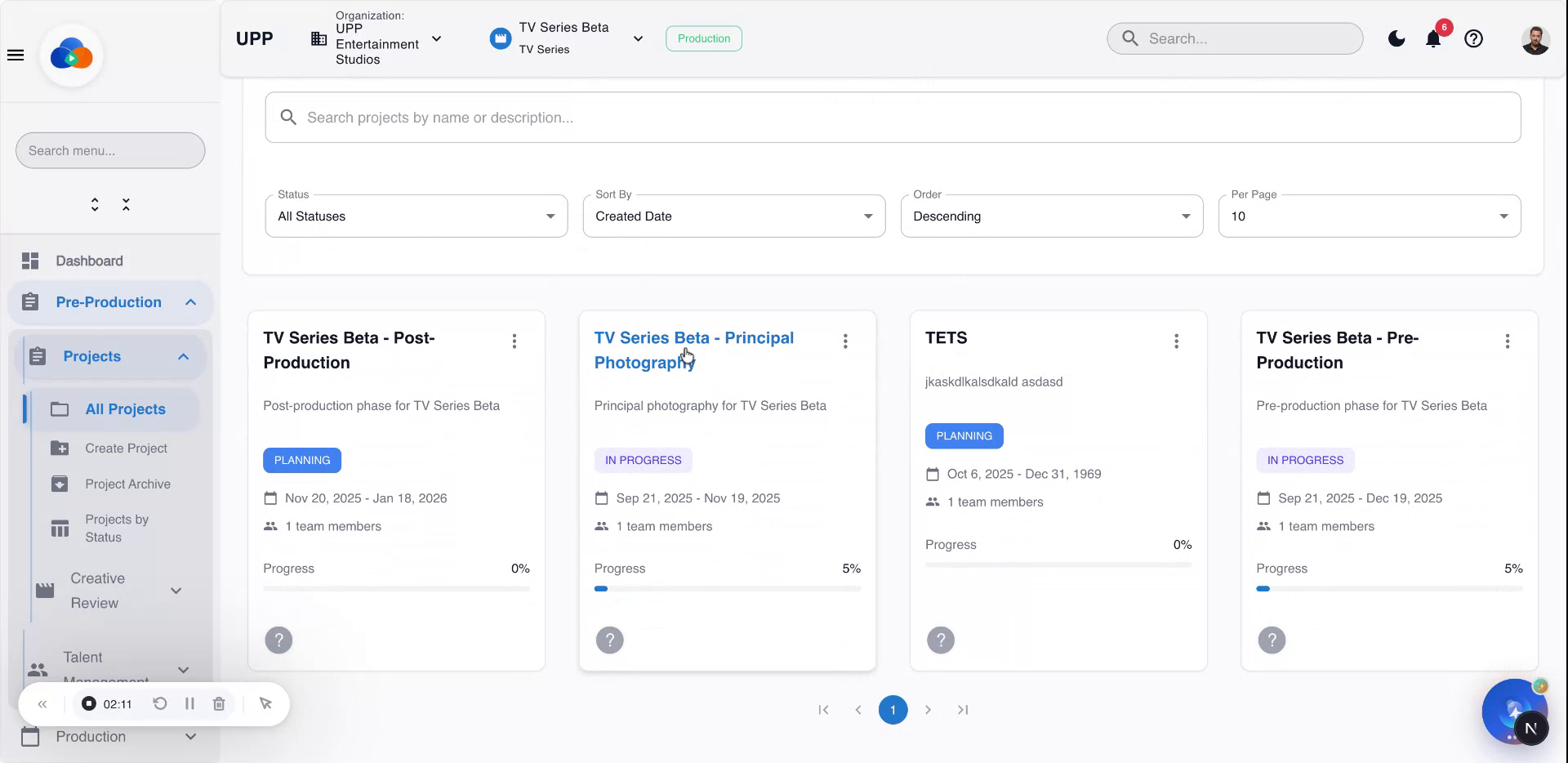This screenshot has width=1568, height=763.
Task: Open Project Archive from sidebar
Action: click(127, 484)
